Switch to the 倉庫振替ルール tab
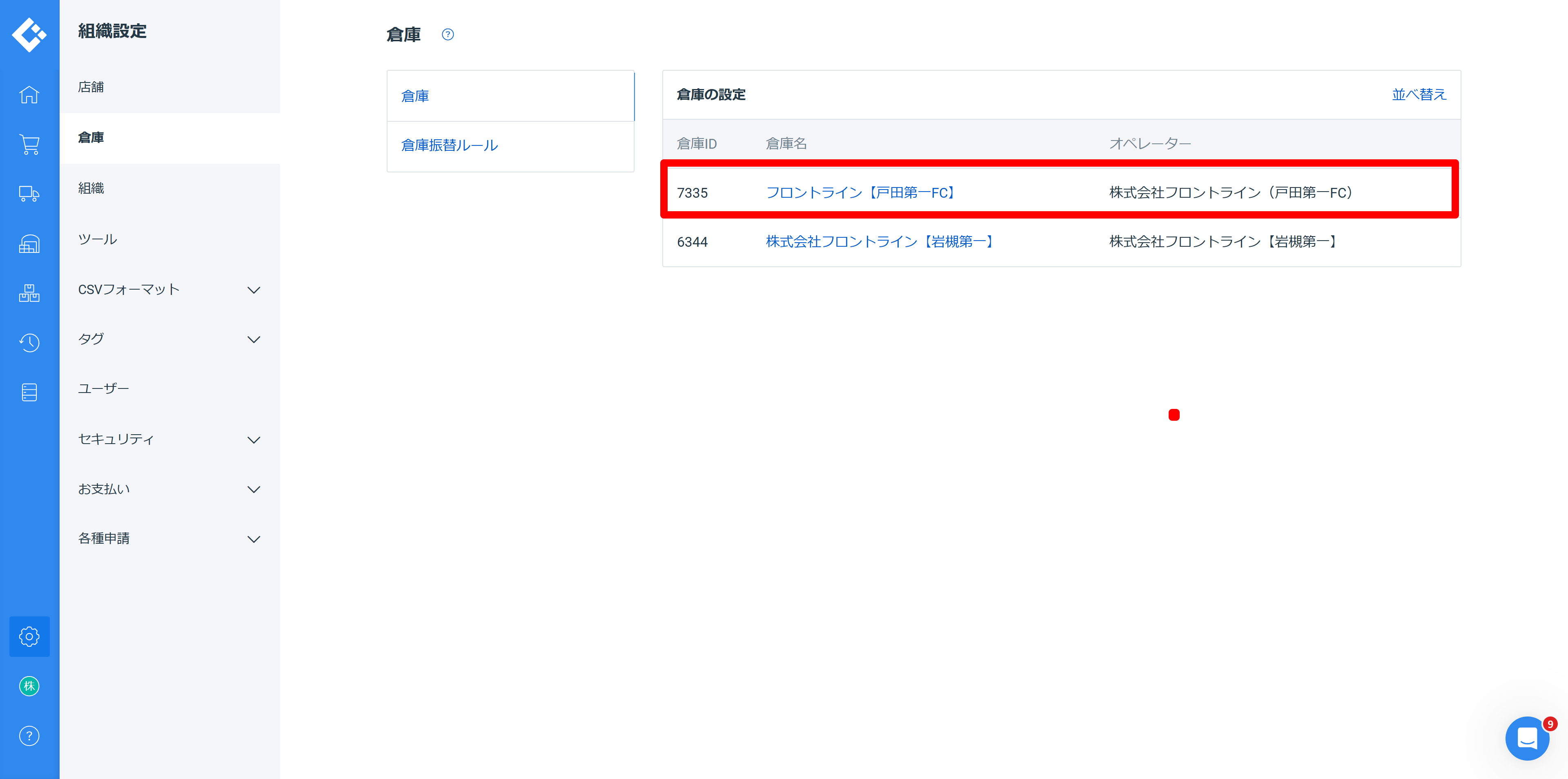 click(x=510, y=145)
